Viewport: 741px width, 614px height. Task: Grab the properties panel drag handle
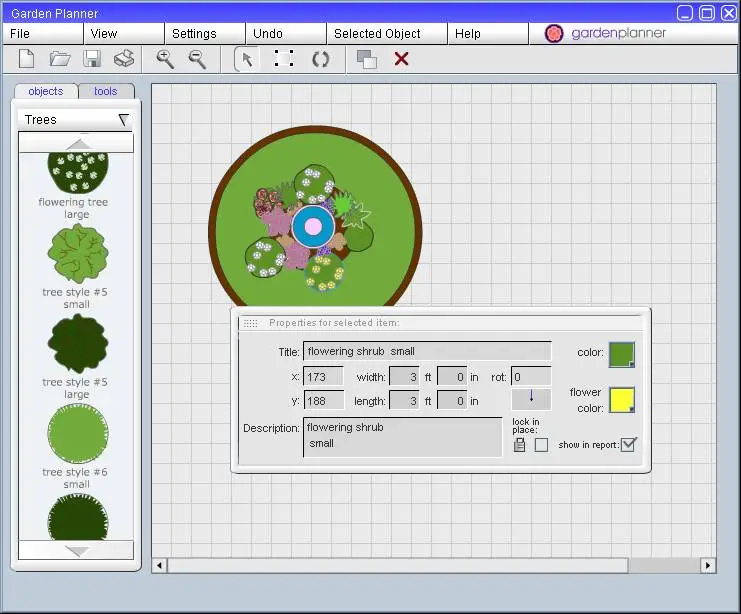pyautogui.click(x=250, y=323)
